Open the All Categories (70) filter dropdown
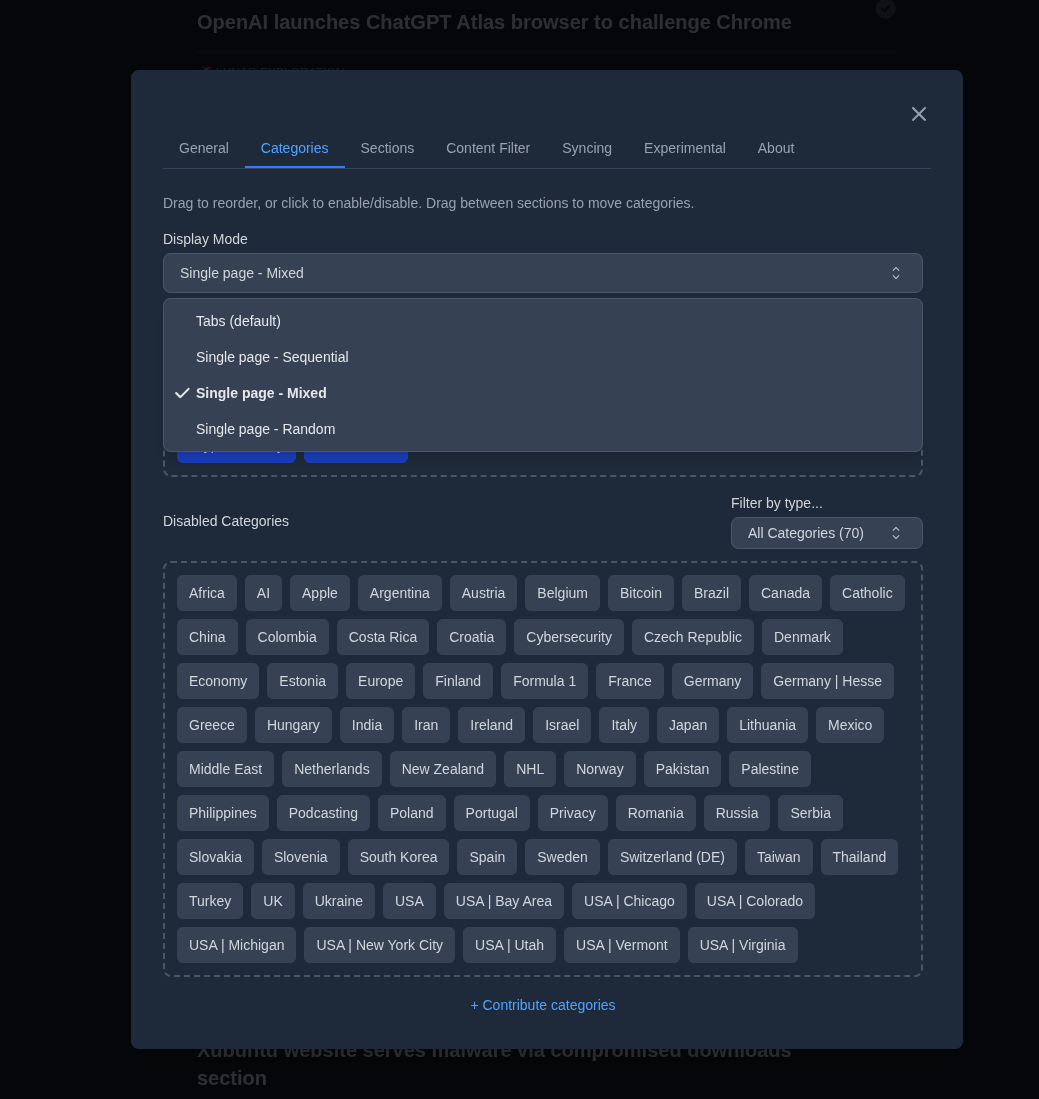 tap(826, 533)
